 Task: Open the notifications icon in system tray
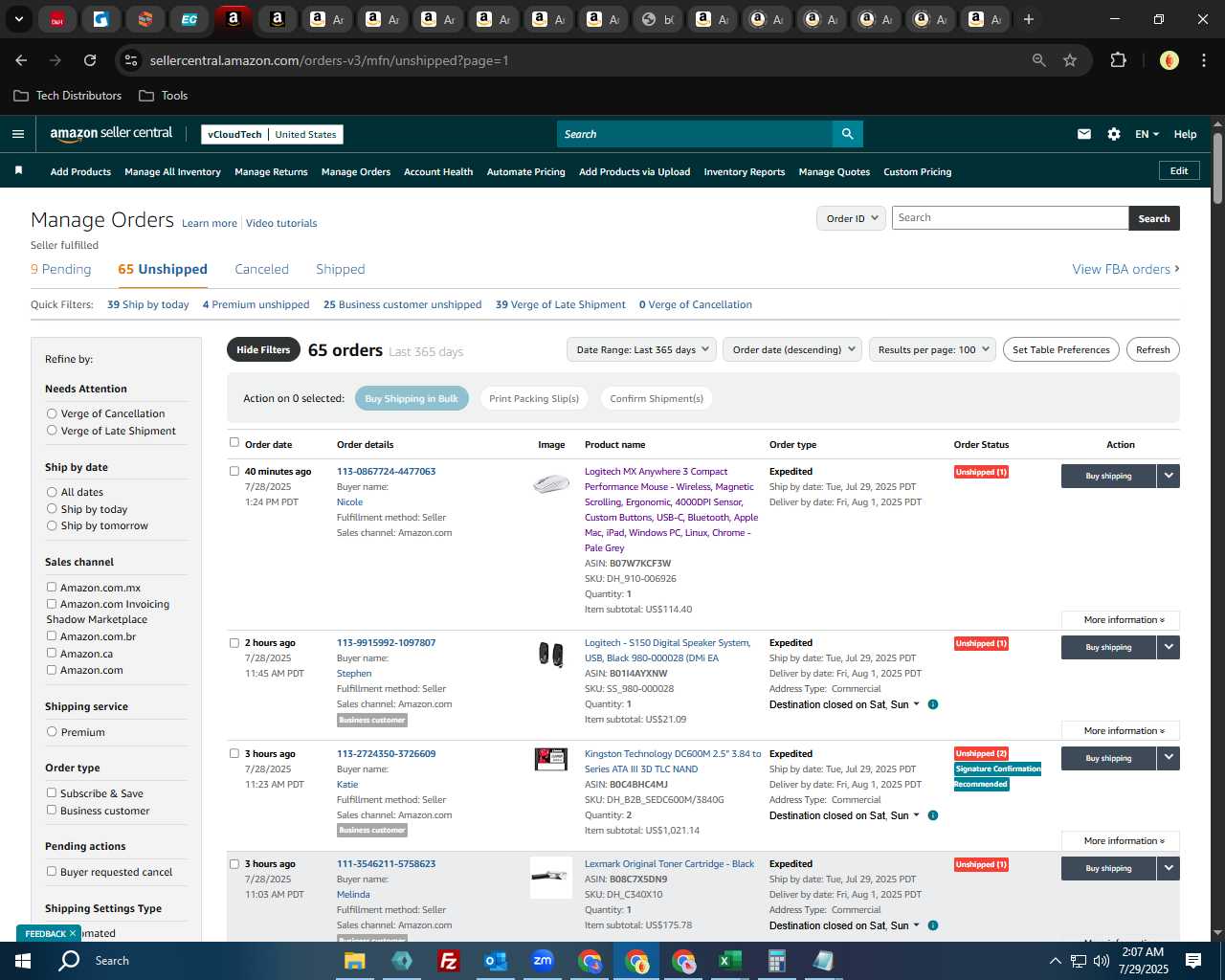[1193, 961]
